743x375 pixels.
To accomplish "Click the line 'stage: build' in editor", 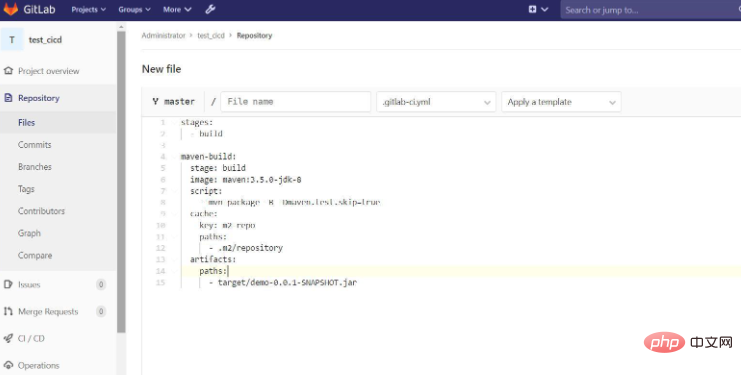I will coord(218,168).
